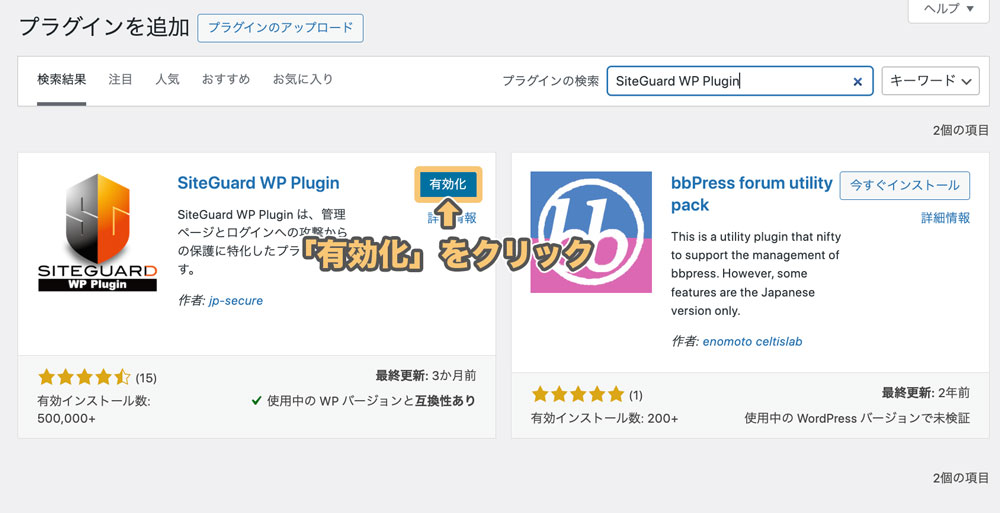1000x513 pixels.
Task: Switch to the 検索結果 tab
Action: (x=61, y=79)
